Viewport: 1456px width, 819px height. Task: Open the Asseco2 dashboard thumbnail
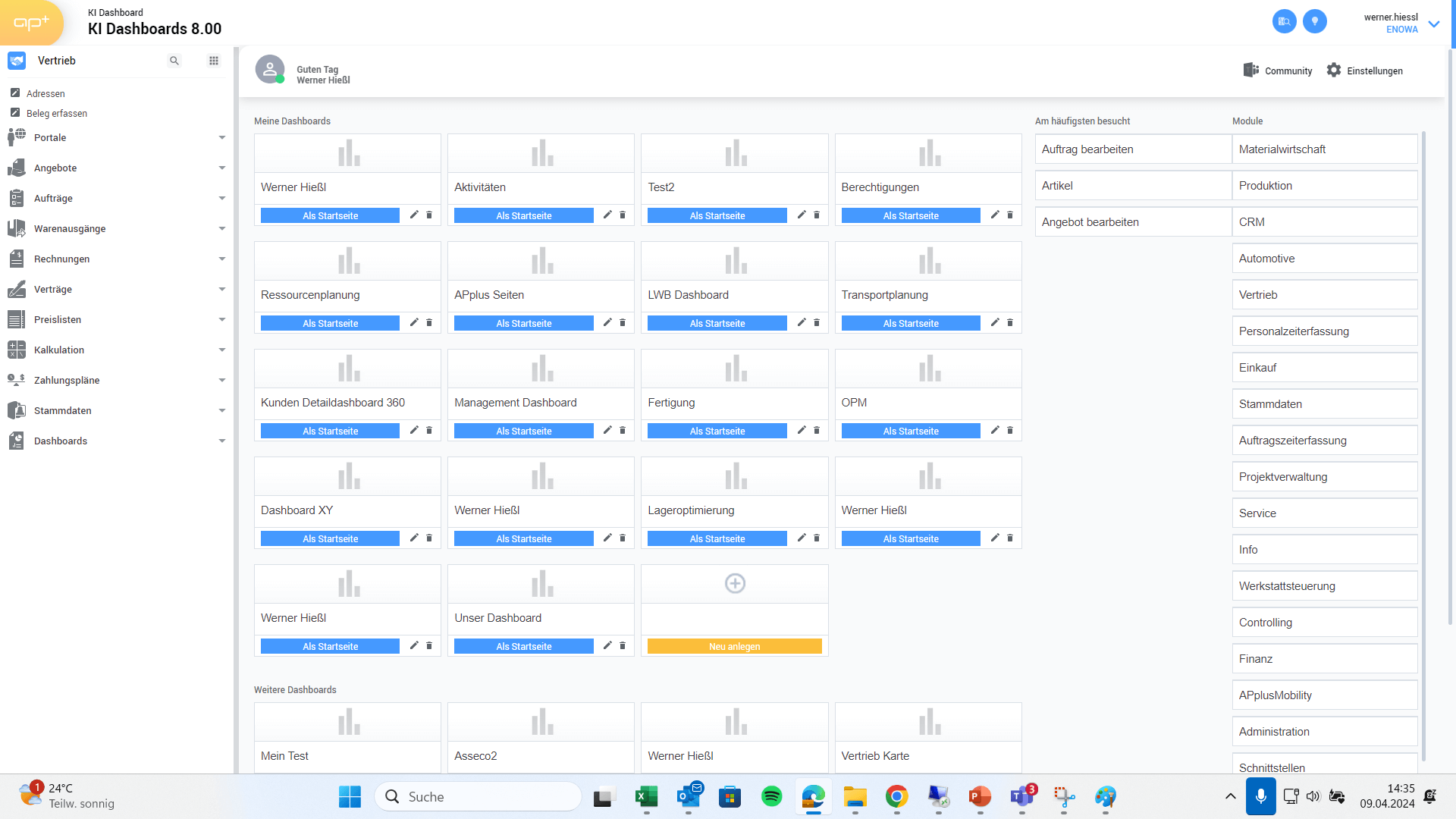(541, 722)
